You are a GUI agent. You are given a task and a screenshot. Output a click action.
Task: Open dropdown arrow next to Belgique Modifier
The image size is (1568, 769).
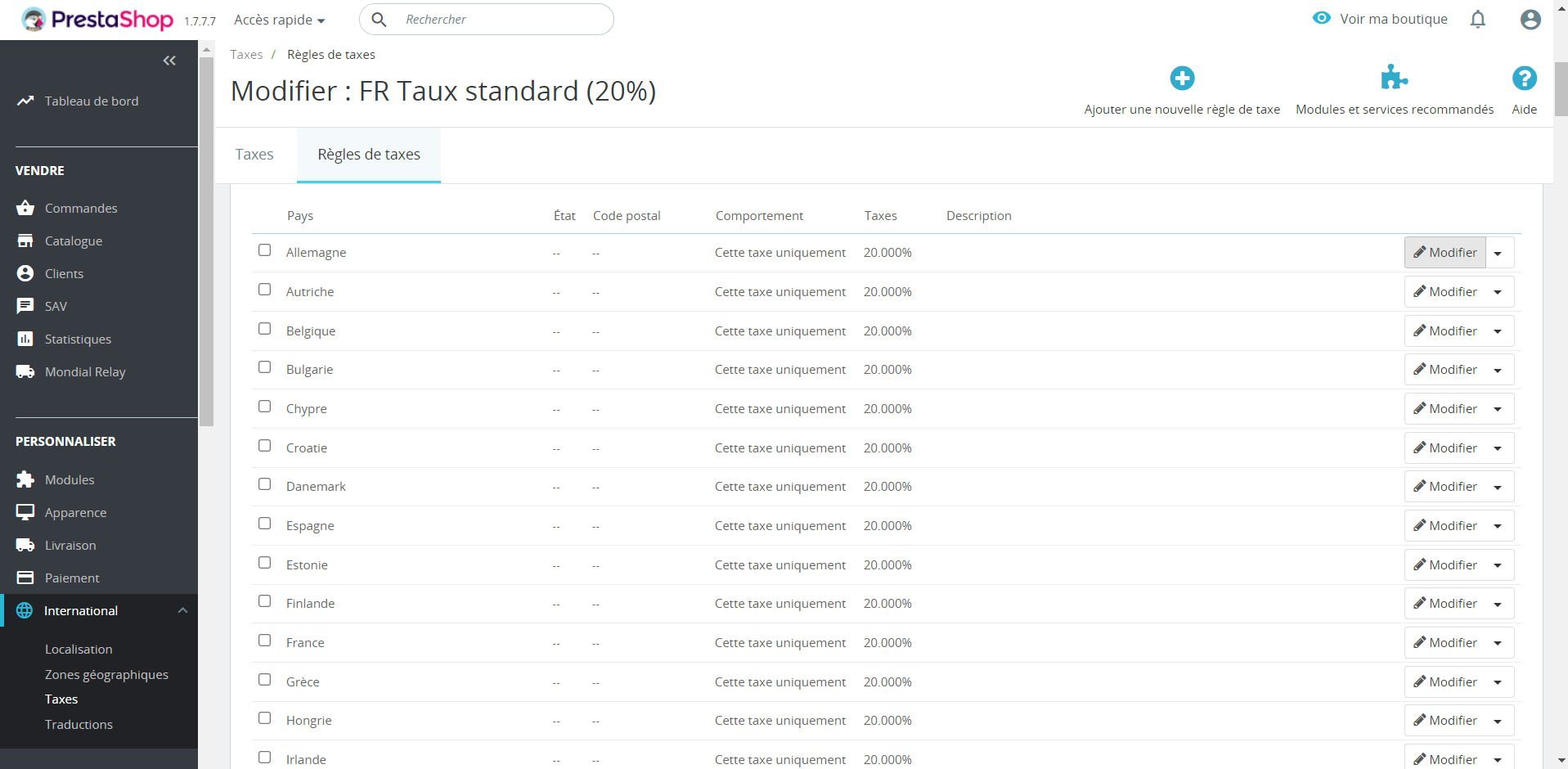(x=1498, y=331)
